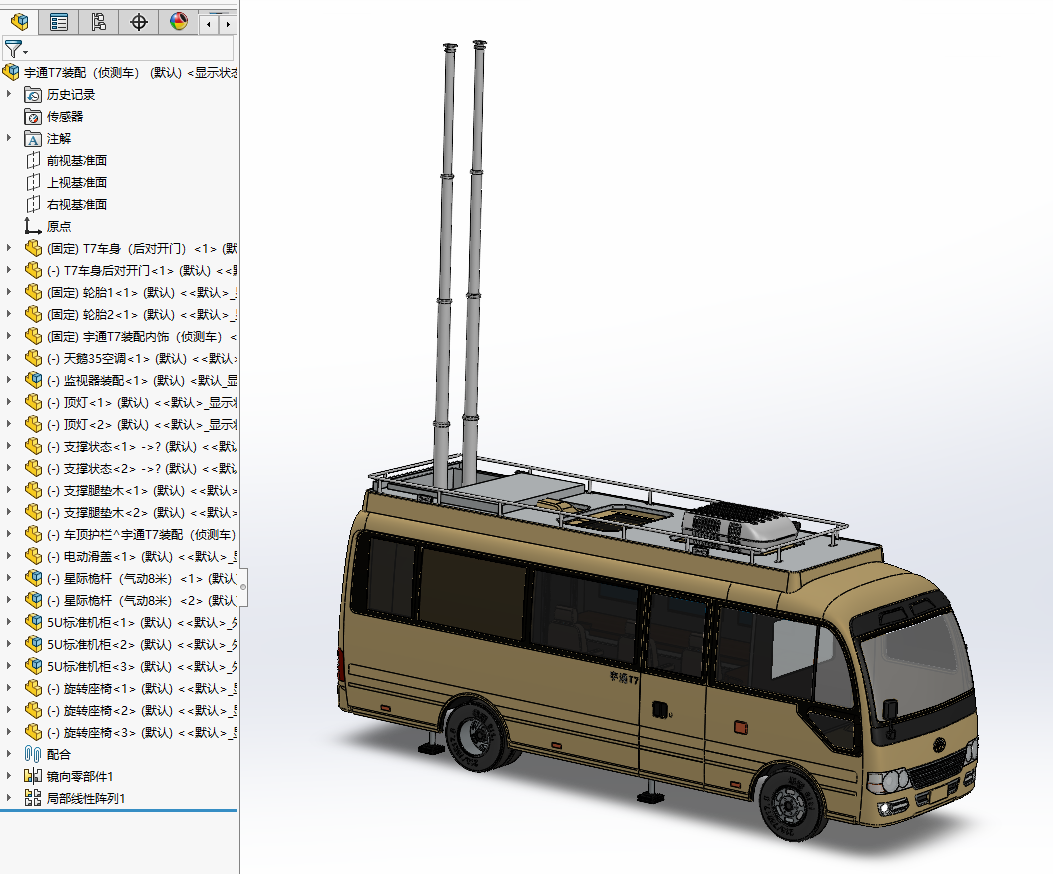Click the panel collapse handle on the divider

(243, 587)
